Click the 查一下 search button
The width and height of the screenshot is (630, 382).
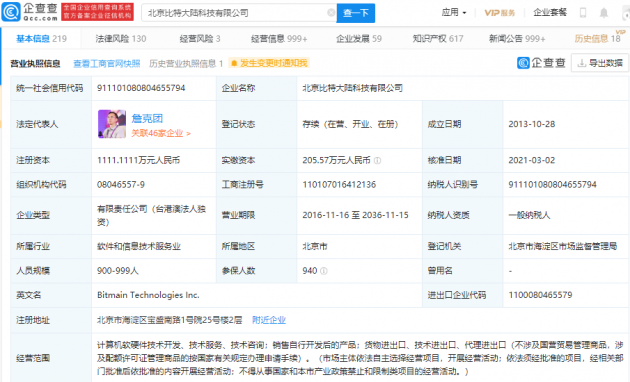pos(356,13)
